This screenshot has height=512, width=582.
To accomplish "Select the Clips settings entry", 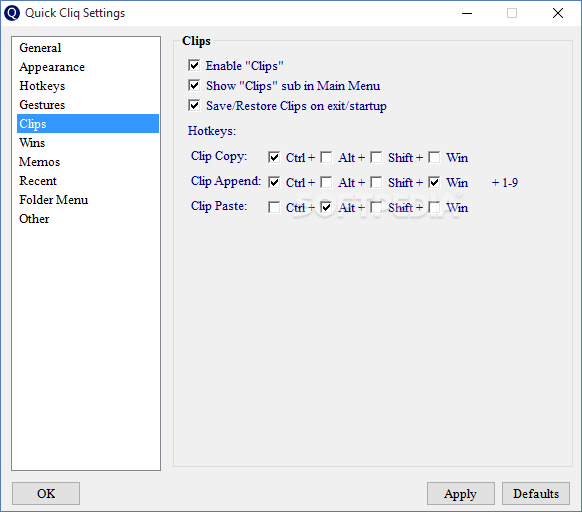I will tap(88, 124).
